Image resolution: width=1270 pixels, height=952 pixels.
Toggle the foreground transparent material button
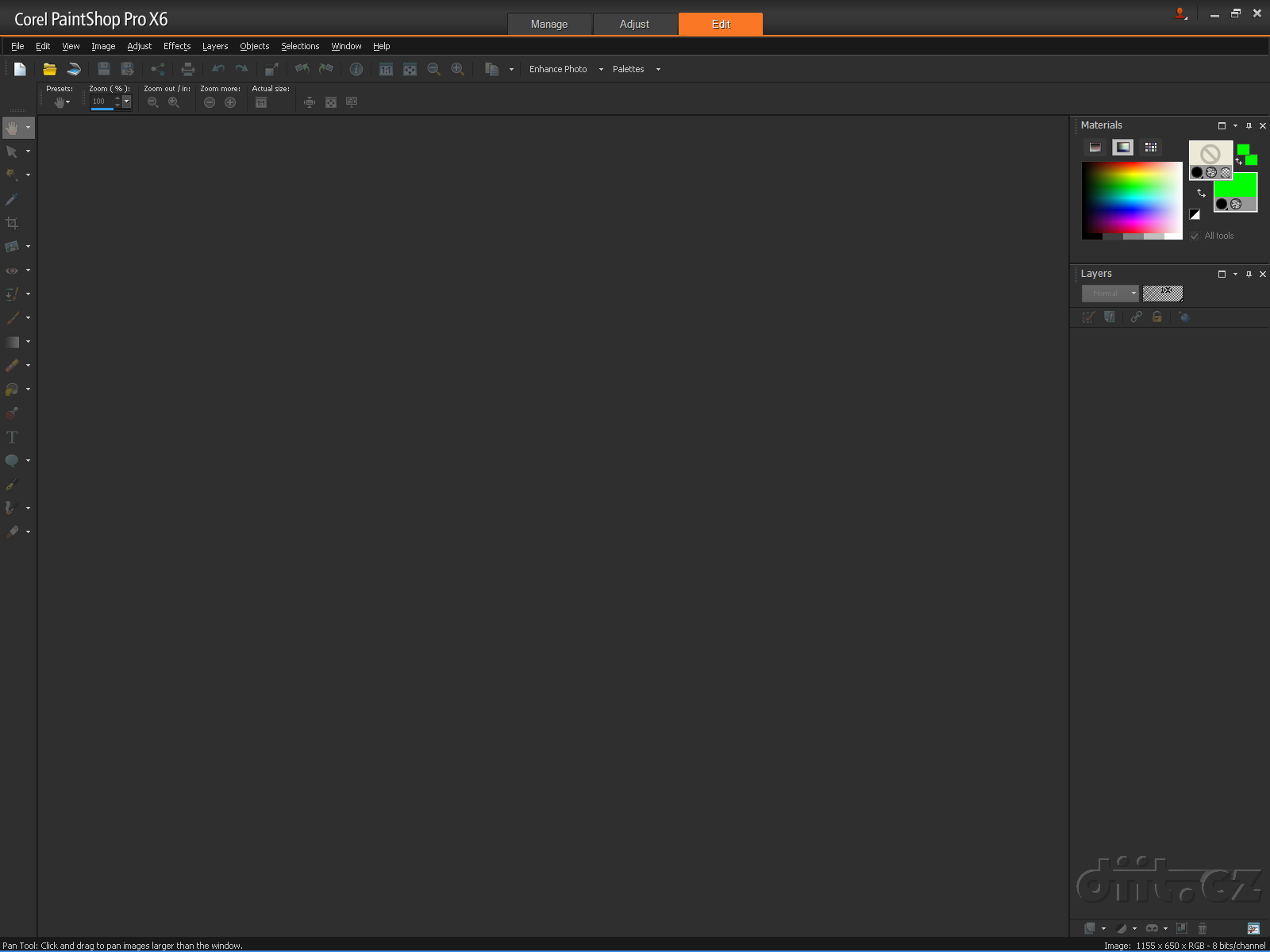(1226, 172)
